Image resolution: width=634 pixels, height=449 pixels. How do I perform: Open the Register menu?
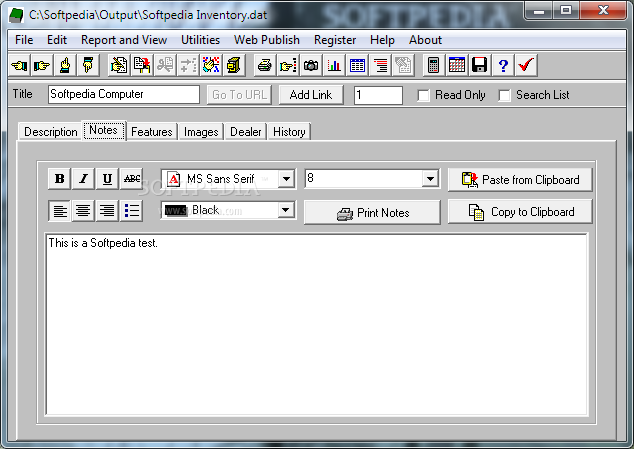click(x=335, y=40)
